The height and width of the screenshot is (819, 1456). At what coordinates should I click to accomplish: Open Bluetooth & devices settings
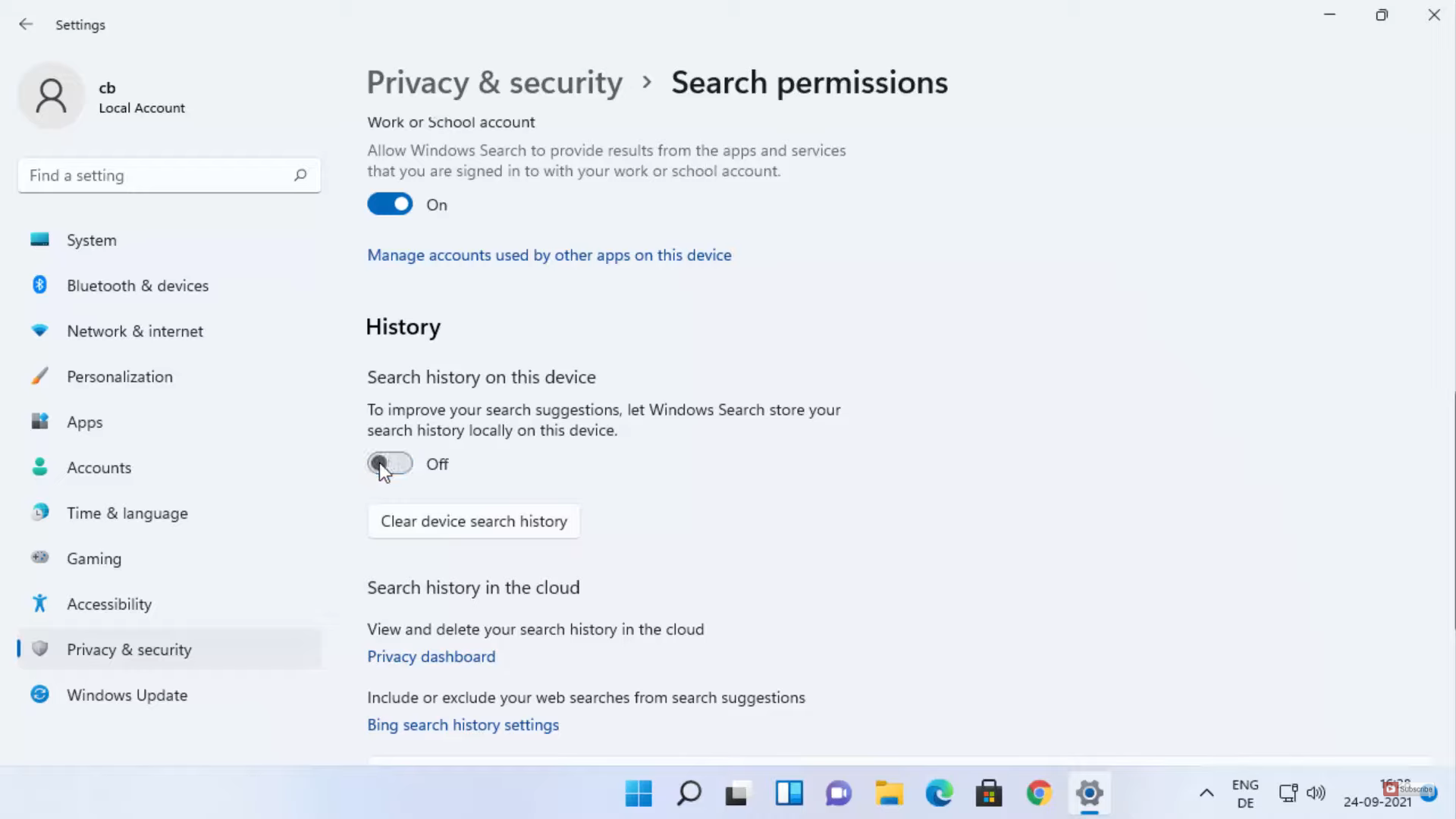tap(137, 286)
